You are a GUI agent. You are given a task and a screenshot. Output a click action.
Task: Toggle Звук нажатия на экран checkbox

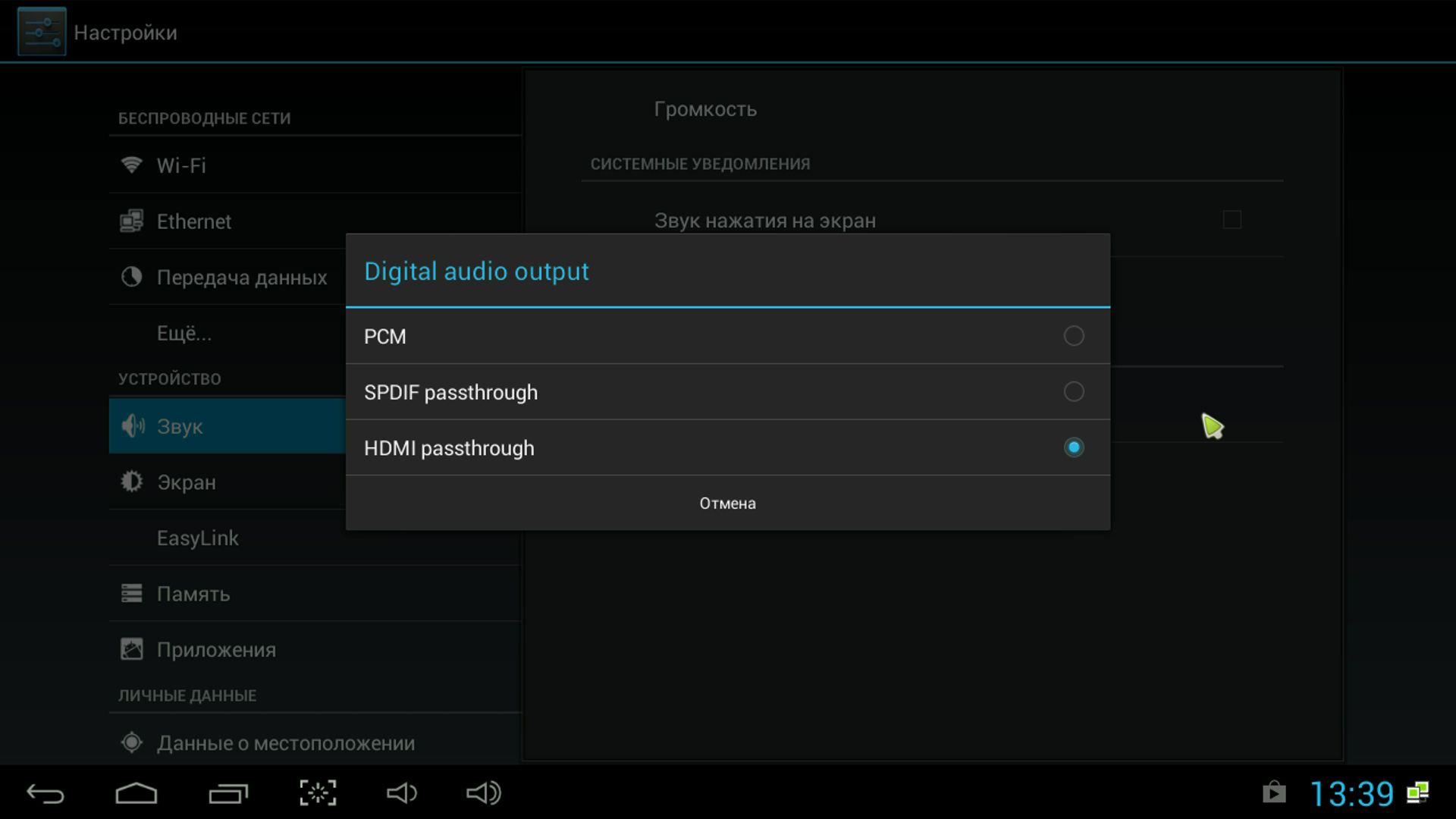coord(1232,221)
